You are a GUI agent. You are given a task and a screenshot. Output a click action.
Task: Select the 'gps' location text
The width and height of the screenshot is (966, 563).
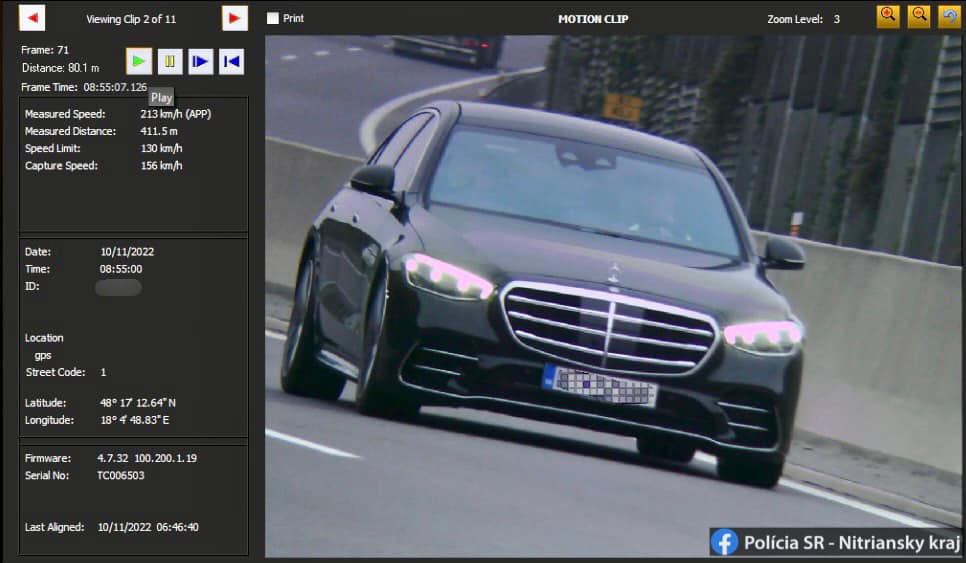point(43,355)
